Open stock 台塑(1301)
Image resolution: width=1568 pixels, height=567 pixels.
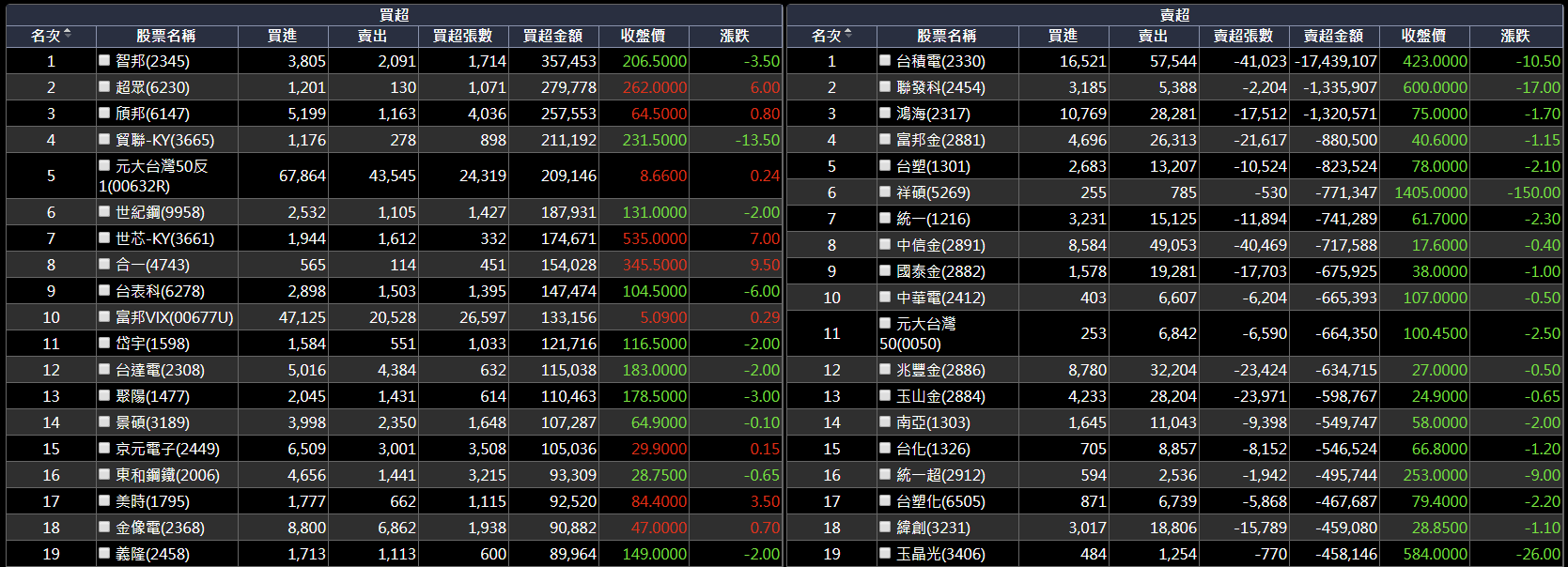click(x=933, y=166)
